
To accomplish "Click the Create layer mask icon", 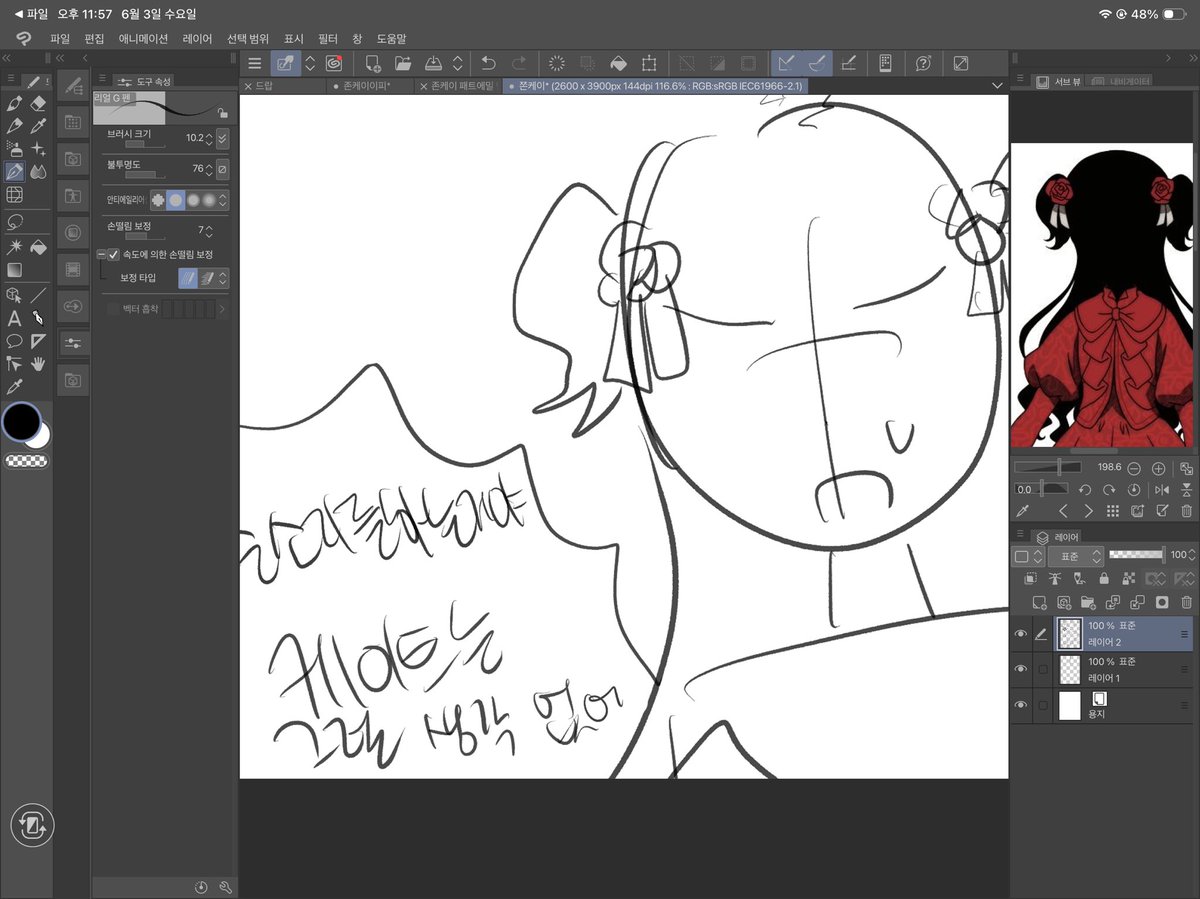I will coord(1161,602).
